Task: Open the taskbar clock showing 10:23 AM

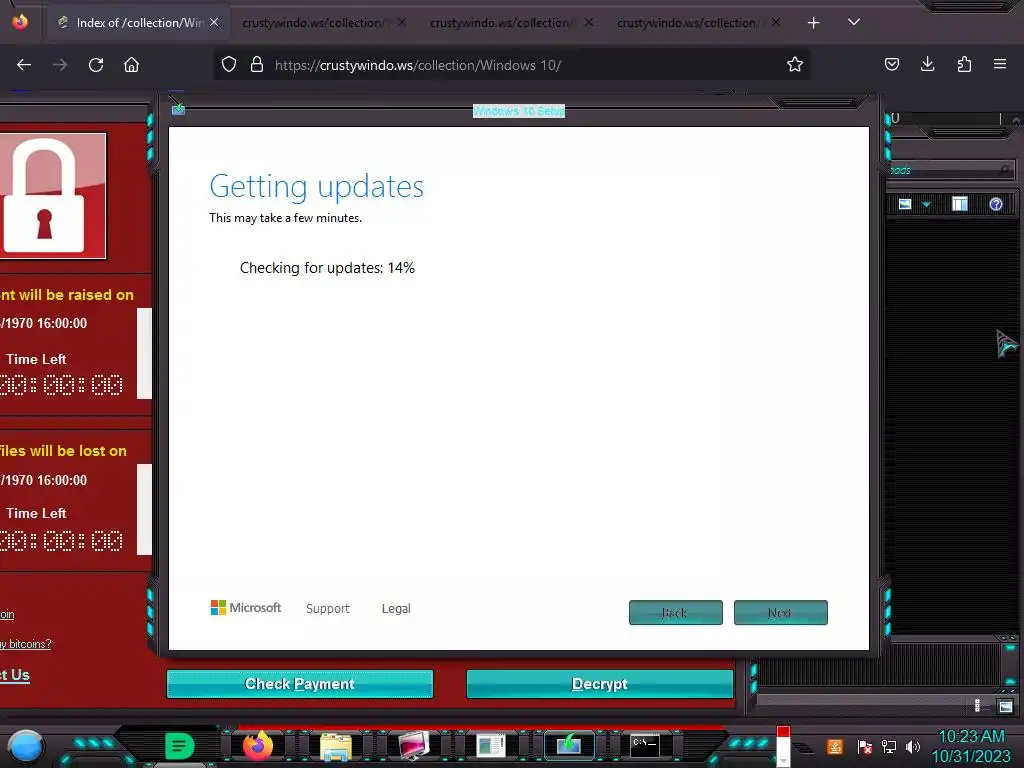Action: tap(971, 746)
